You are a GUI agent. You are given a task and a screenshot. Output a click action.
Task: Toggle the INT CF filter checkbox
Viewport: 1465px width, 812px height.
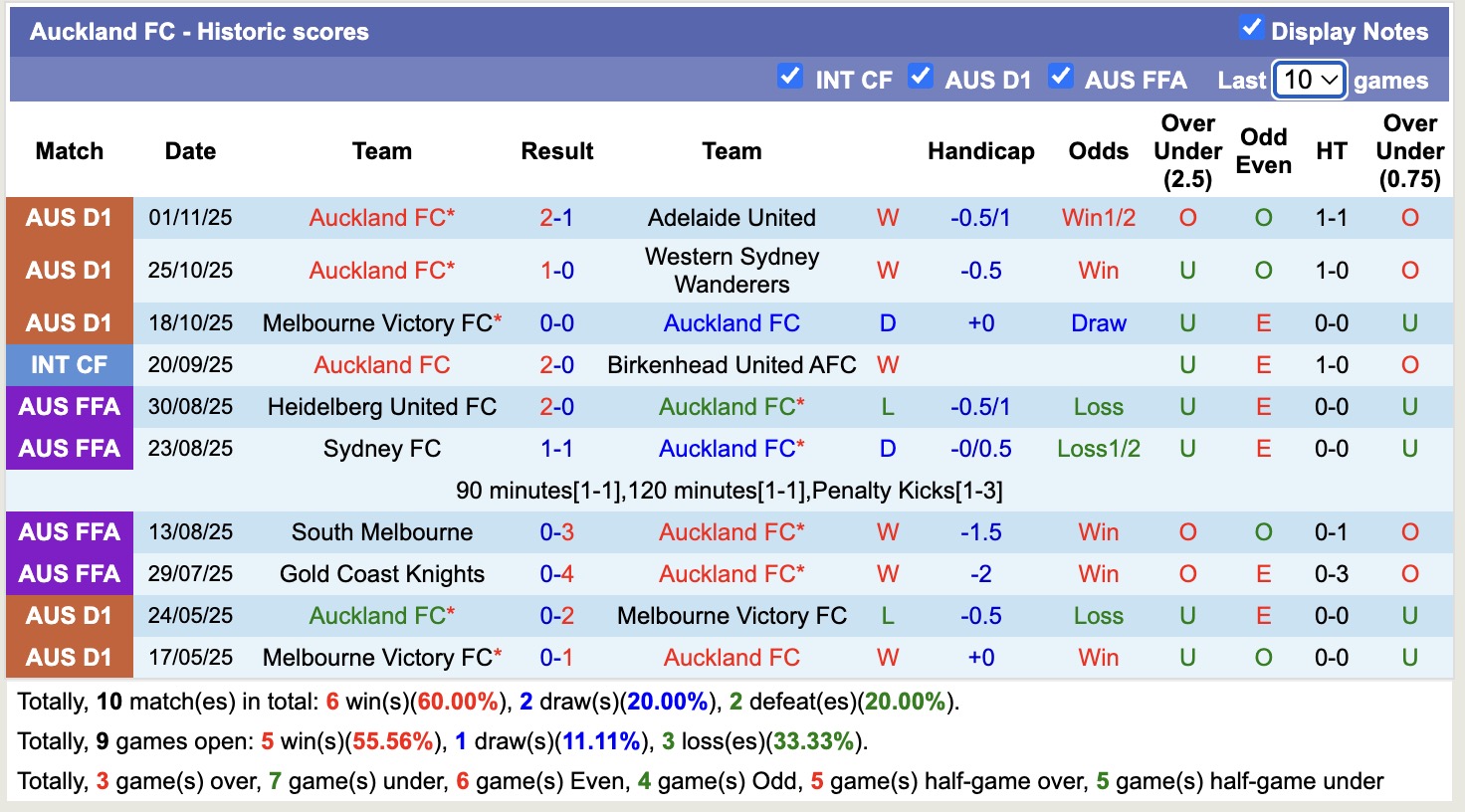pyautogui.click(x=790, y=77)
